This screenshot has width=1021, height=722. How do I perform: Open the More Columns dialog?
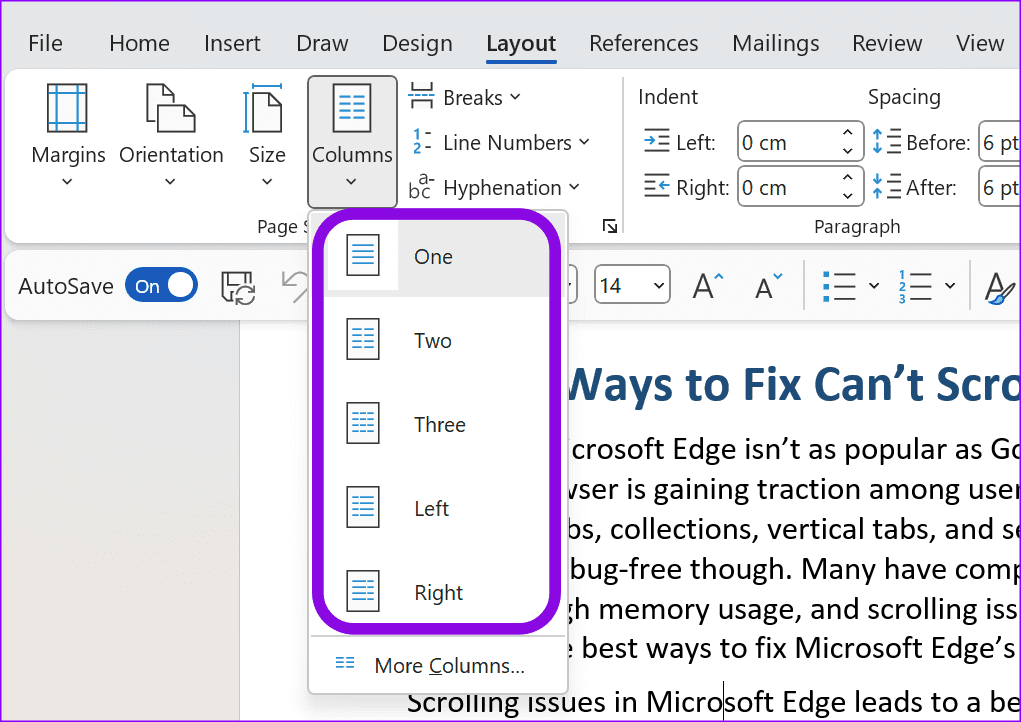[438, 665]
